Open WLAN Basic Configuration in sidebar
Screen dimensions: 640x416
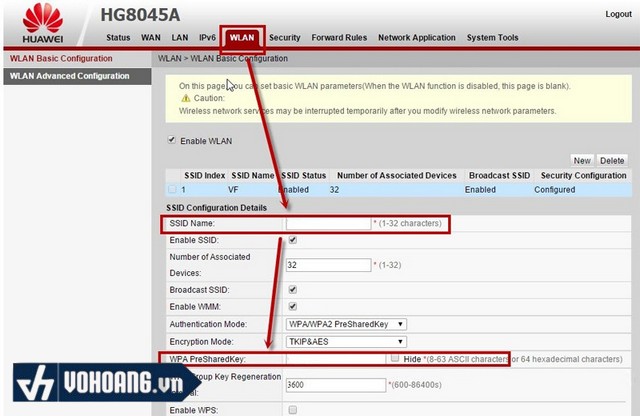click(61, 58)
